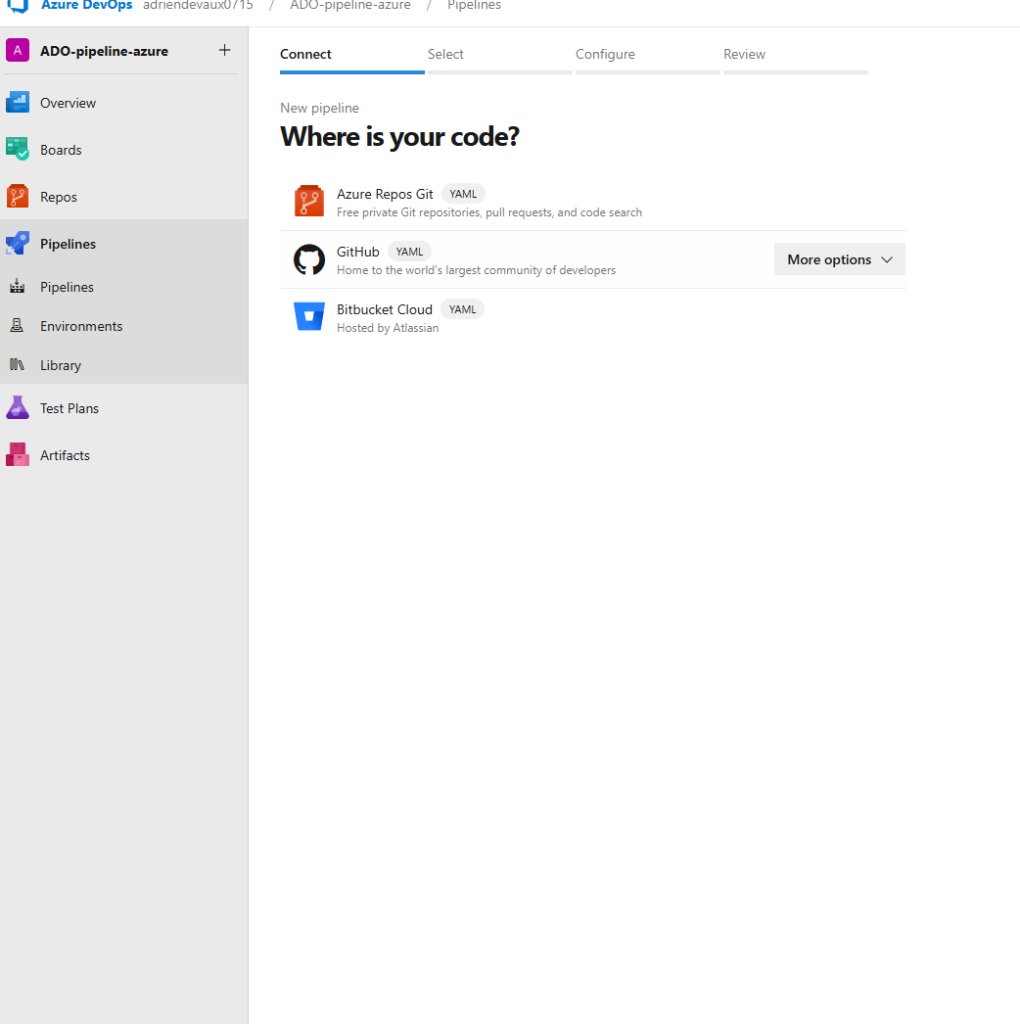Pick Bitbucket Cloud as code source

(x=384, y=310)
